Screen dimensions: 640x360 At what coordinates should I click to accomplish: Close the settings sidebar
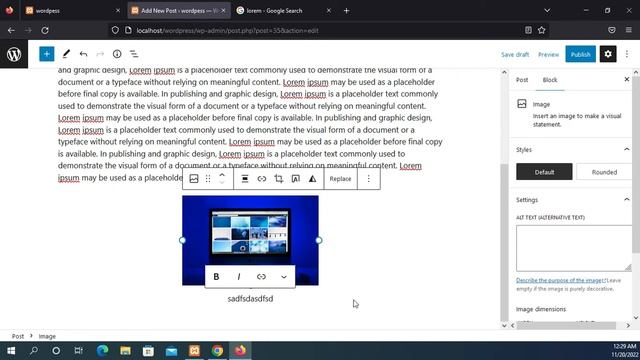point(627,79)
